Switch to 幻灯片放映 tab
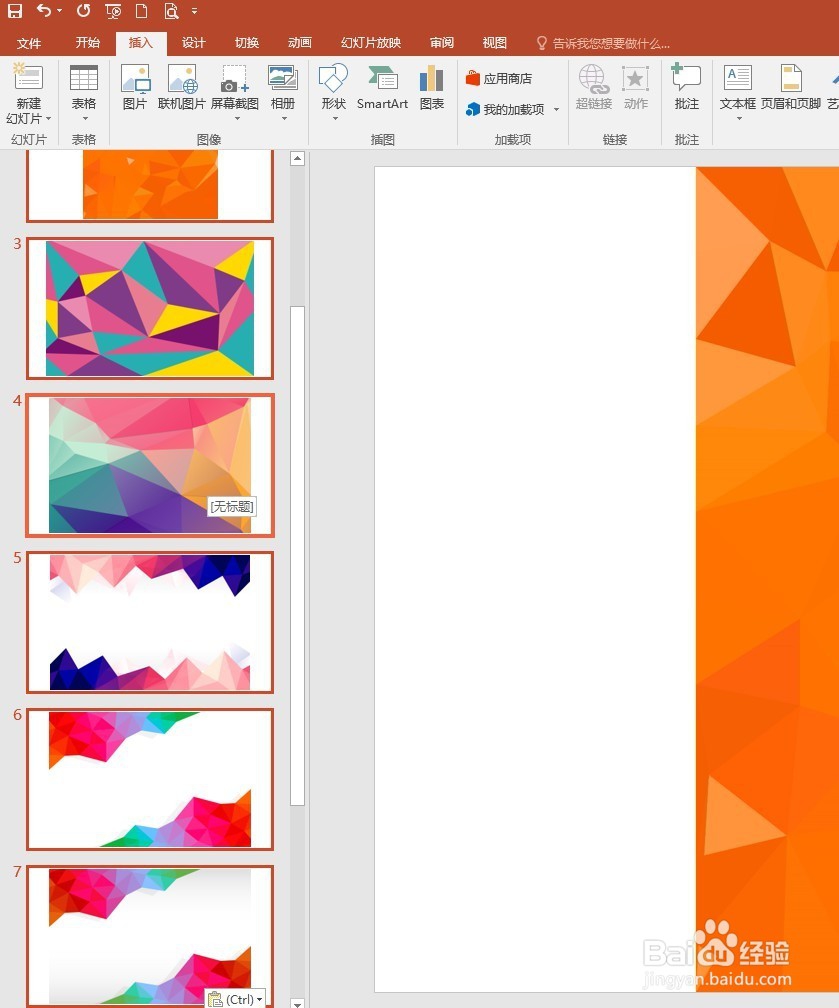The image size is (839, 1008). (371, 42)
